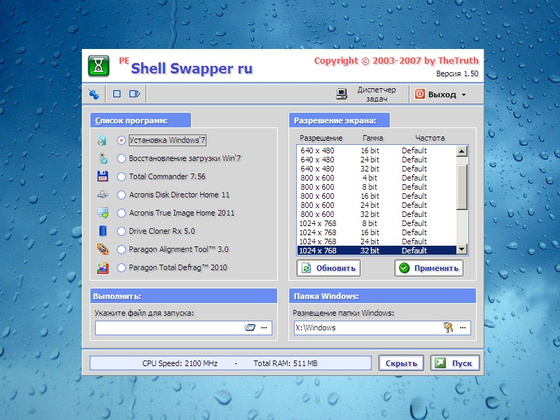Choose Acronis True Image Home 2011 option
Viewport: 560px width, 420px height.
point(121,213)
